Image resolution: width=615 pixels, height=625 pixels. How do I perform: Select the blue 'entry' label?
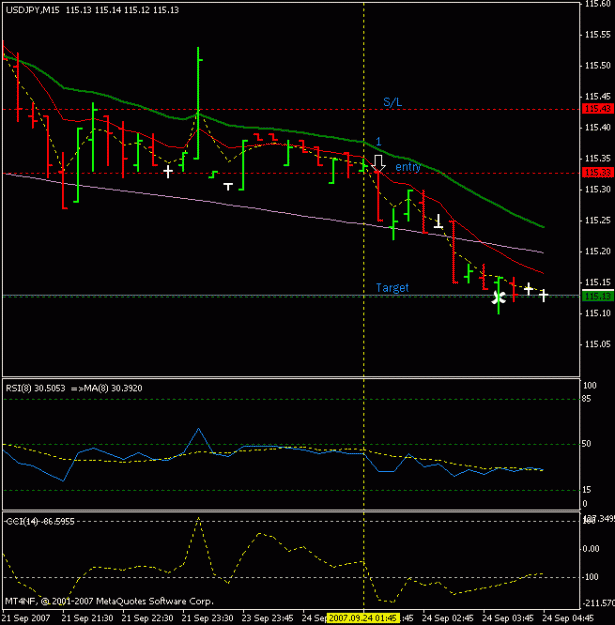click(408, 167)
